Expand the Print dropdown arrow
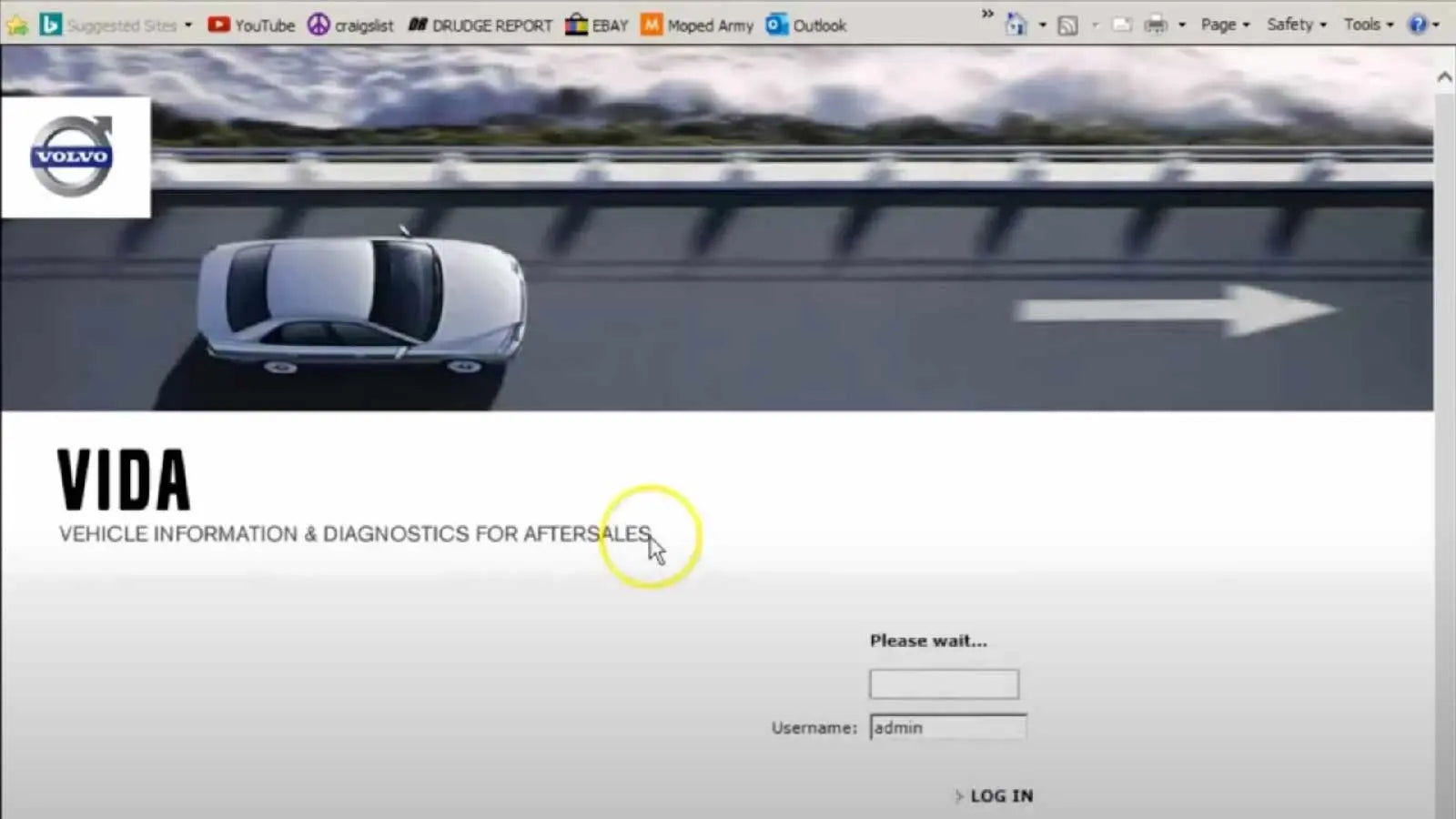Screen dimensions: 1456x819 (x=1180, y=25)
